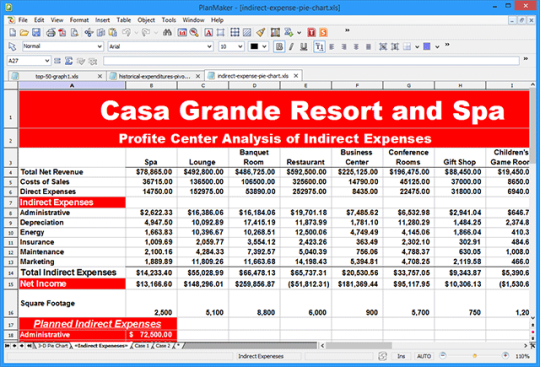Image resolution: width=540 pixels, height=367 pixels.
Task: Select row 14 header
Action: [11, 273]
